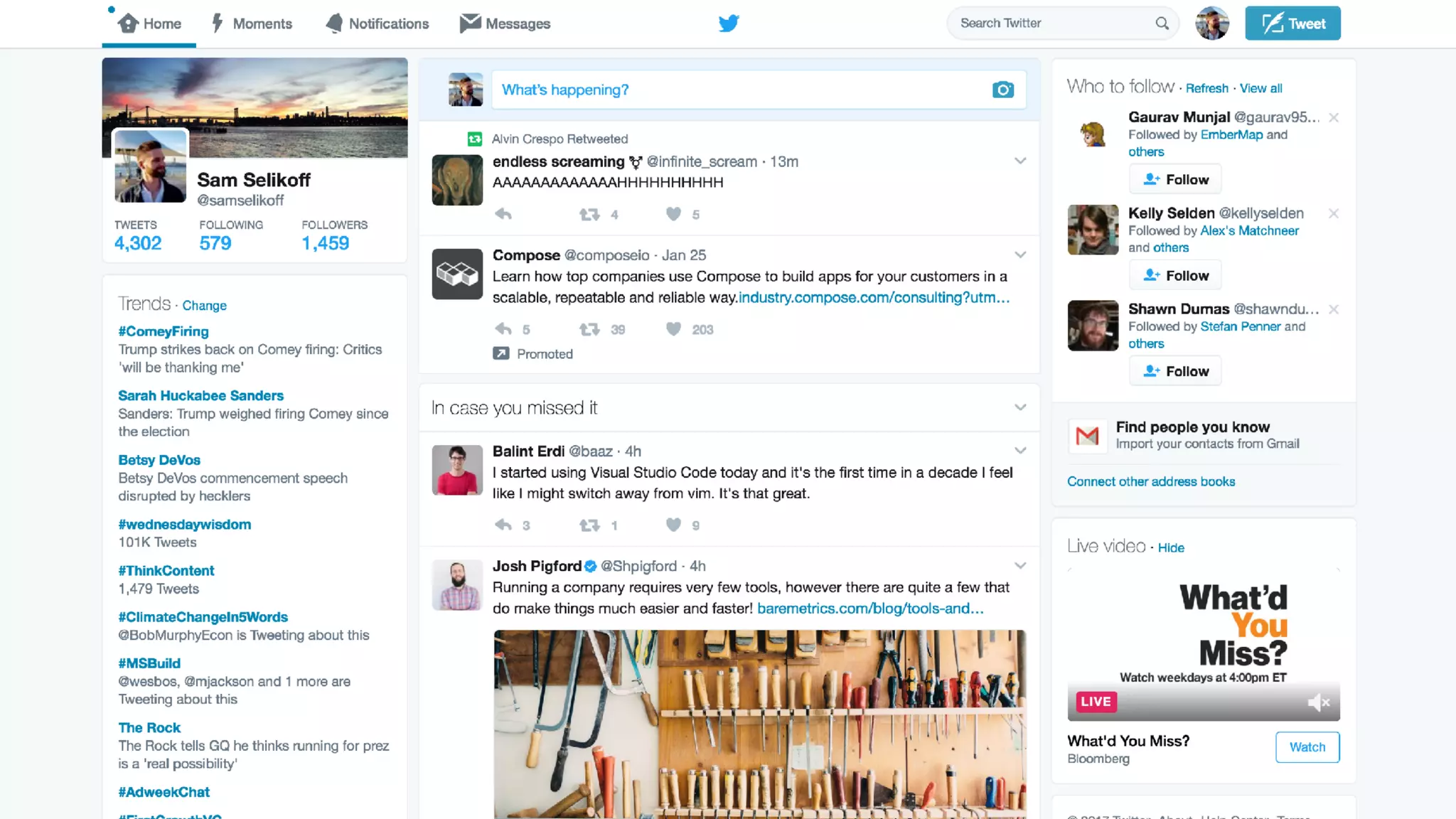The width and height of the screenshot is (1456, 819).
Task: Like Balint Erdi's tweet
Action: pyautogui.click(x=673, y=525)
